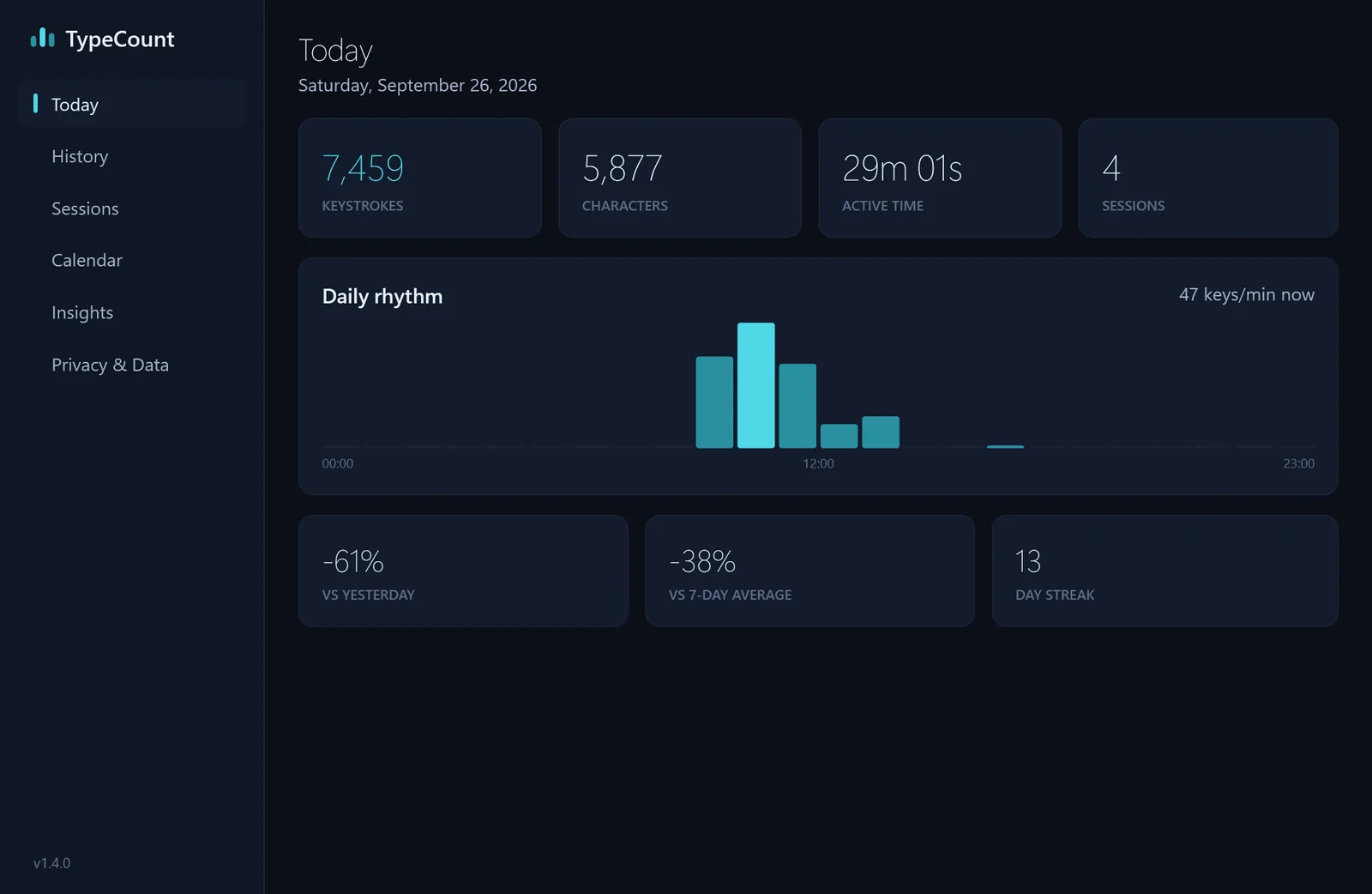Click the v1.4.0 version label
The height and width of the screenshot is (894, 1372).
51,863
